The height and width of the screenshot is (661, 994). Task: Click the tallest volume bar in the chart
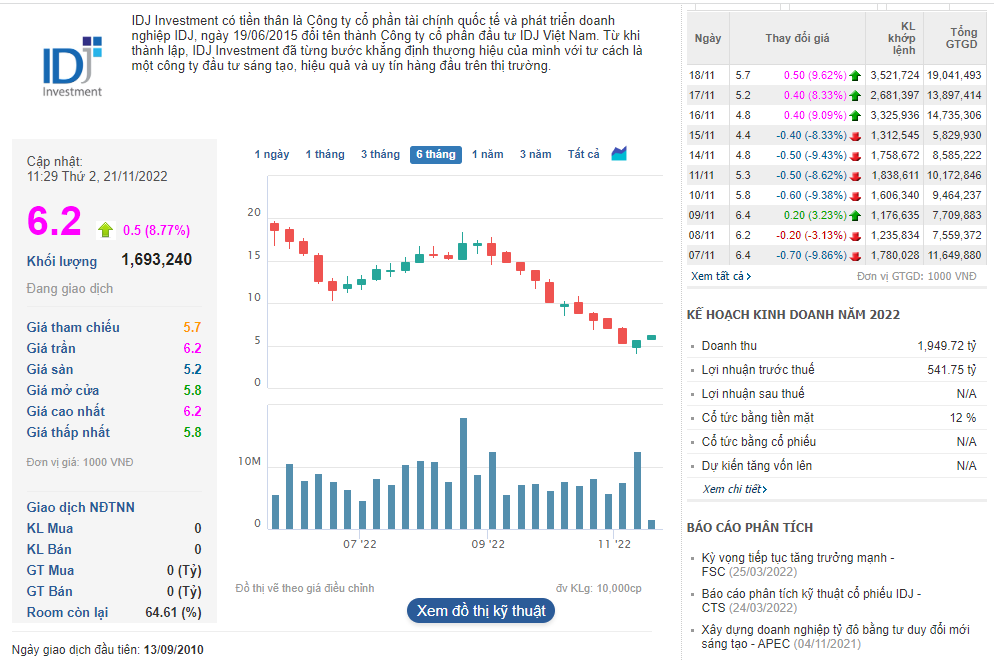coord(463,473)
